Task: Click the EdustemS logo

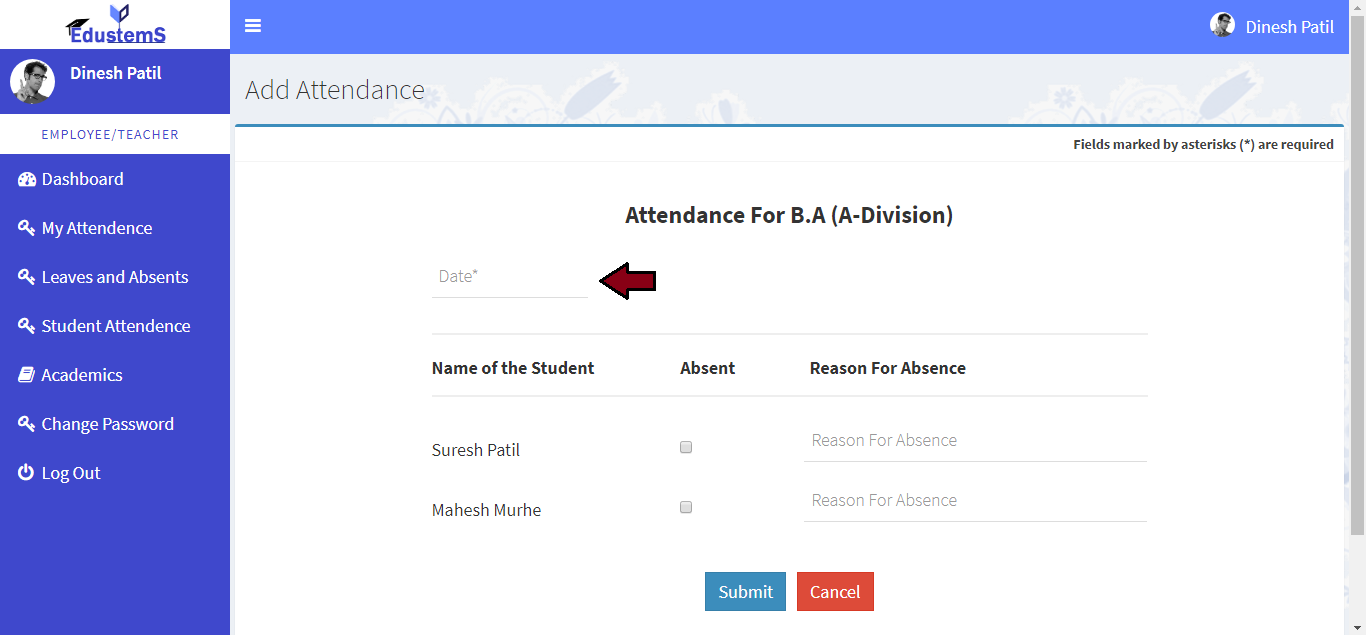Action: [116, 25]
